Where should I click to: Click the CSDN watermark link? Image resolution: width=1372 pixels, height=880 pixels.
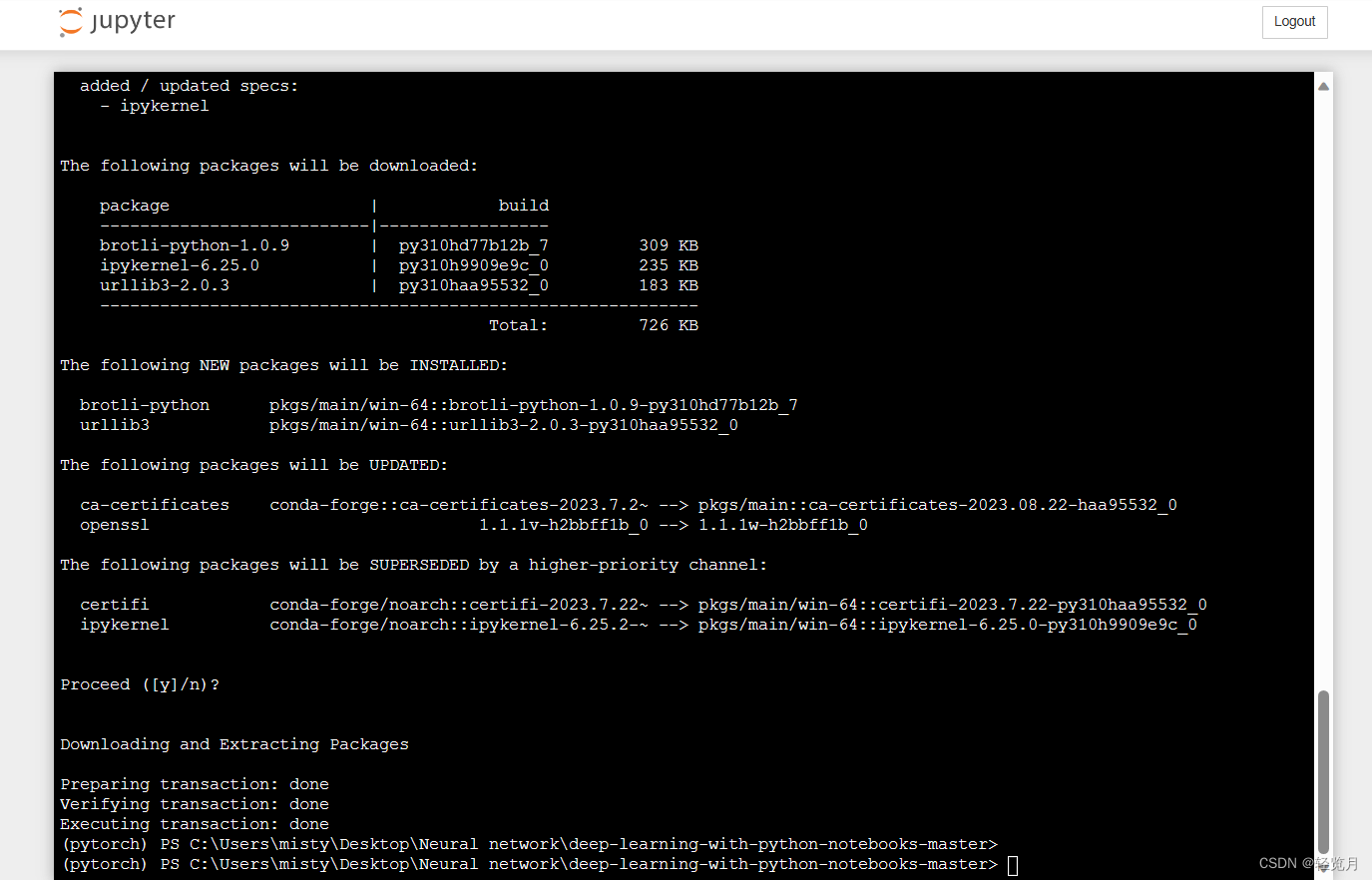(1305, 862)
